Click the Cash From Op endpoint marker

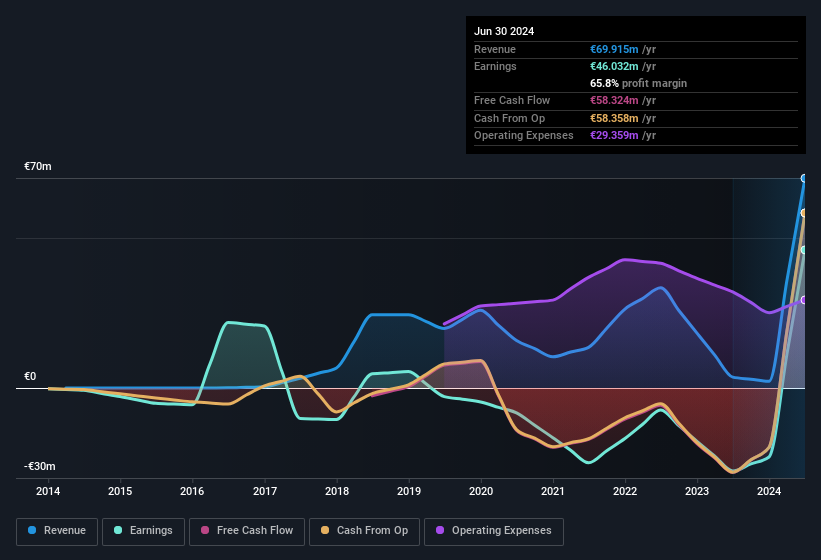click(x=804, y=213)
